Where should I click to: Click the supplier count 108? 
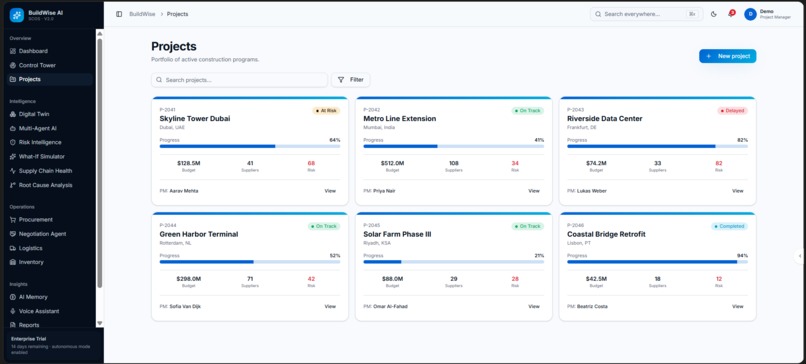point(453,163)
